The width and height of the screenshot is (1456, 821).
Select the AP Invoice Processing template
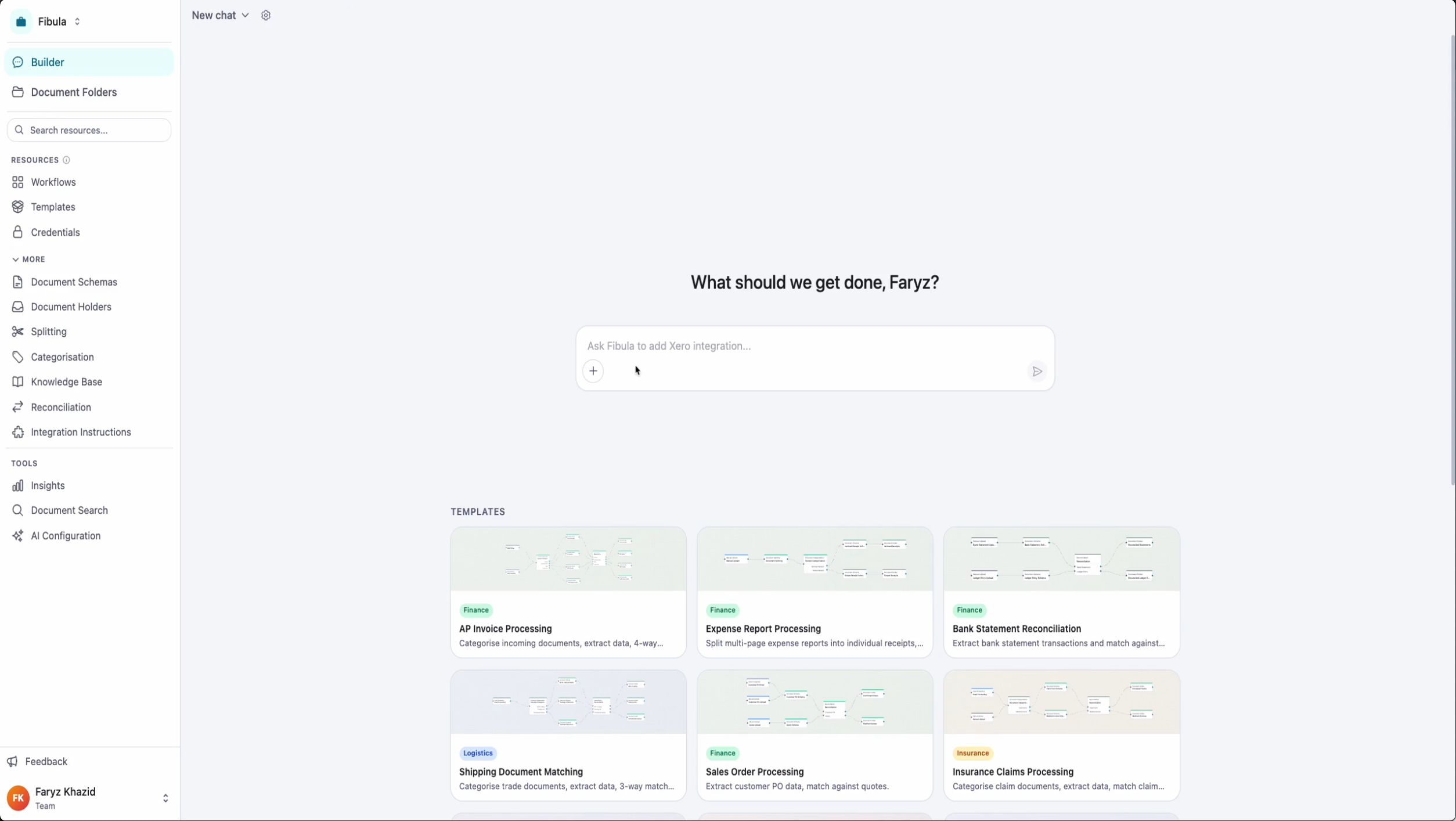coord(568,592)
